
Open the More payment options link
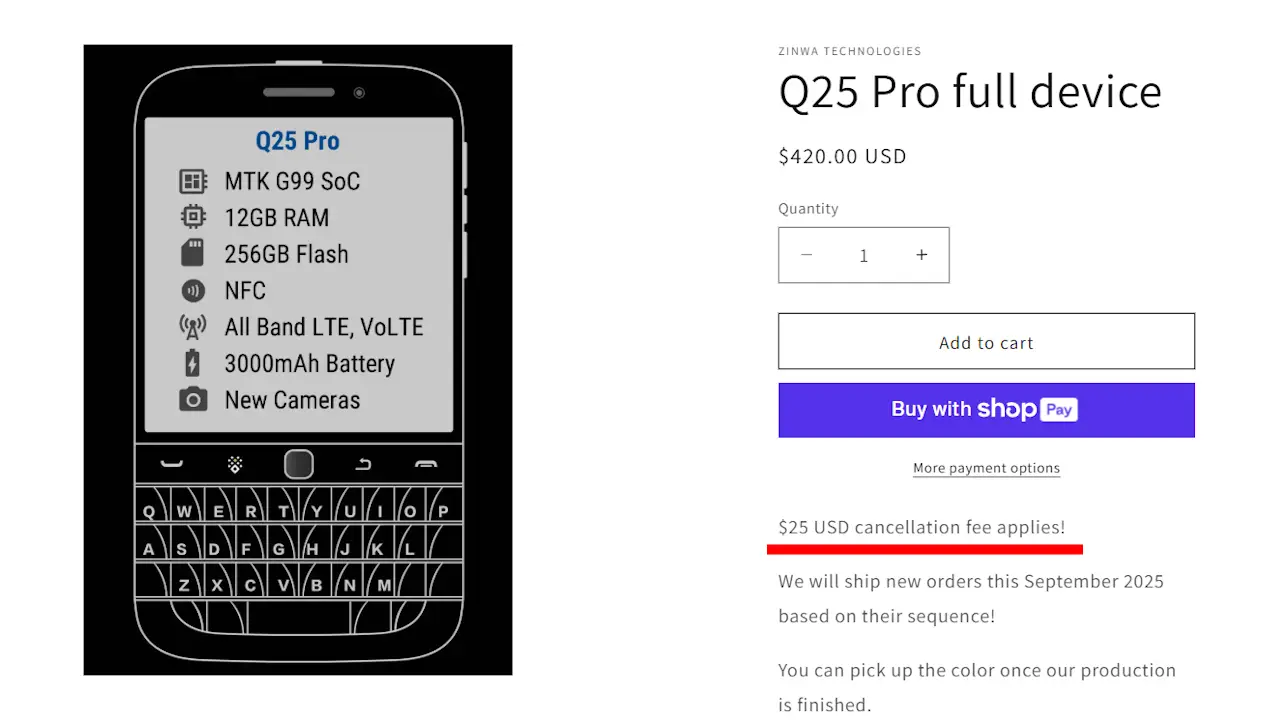click(986, 468)
